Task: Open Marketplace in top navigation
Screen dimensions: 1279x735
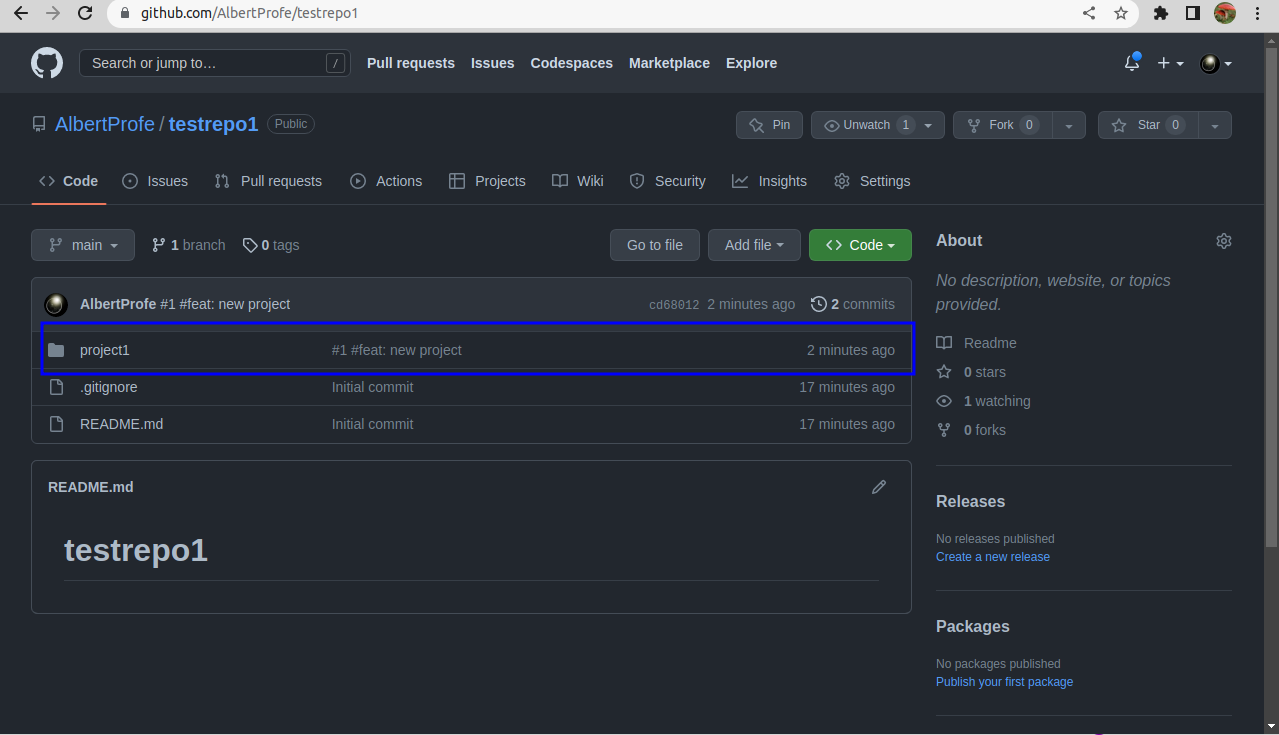Action: [x=669, y=63]
